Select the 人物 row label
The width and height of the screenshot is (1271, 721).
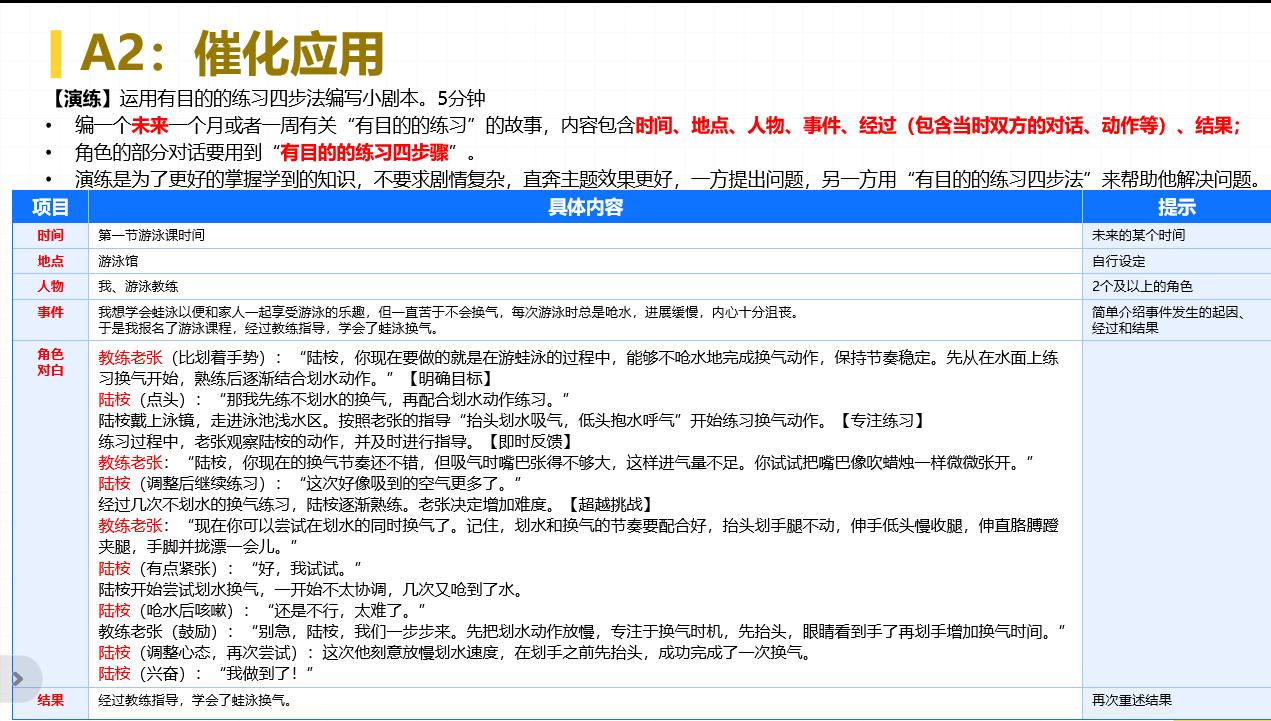click(x=50, y=286)
